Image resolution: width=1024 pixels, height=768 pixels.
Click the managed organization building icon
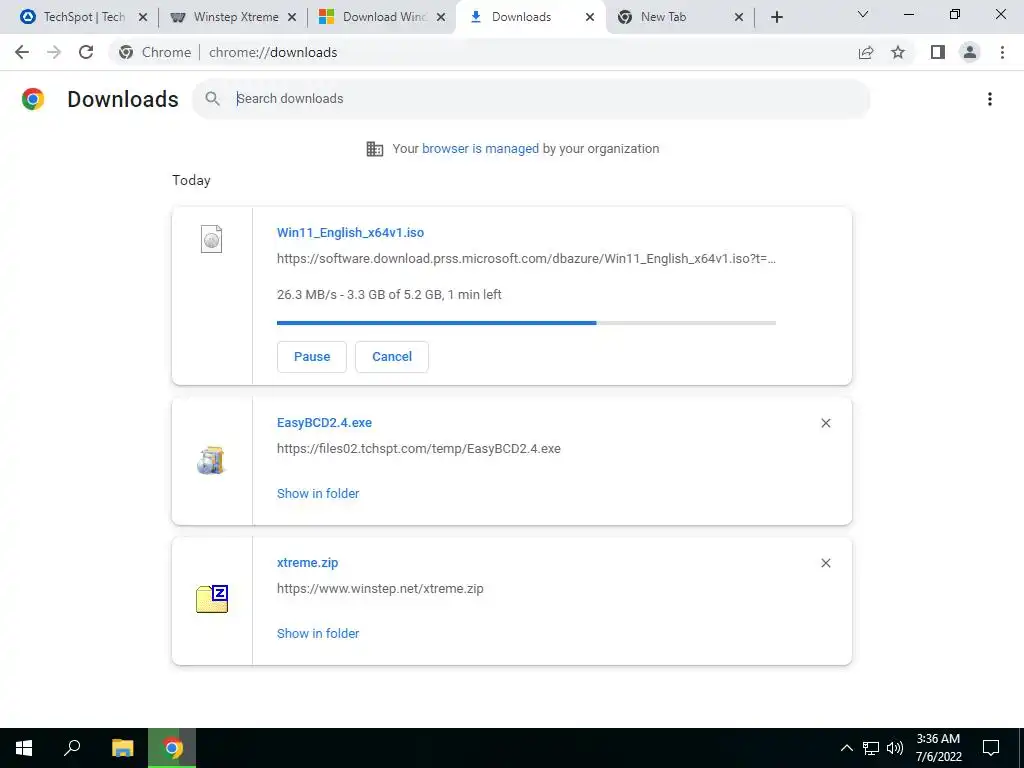[x=375, y=149]
